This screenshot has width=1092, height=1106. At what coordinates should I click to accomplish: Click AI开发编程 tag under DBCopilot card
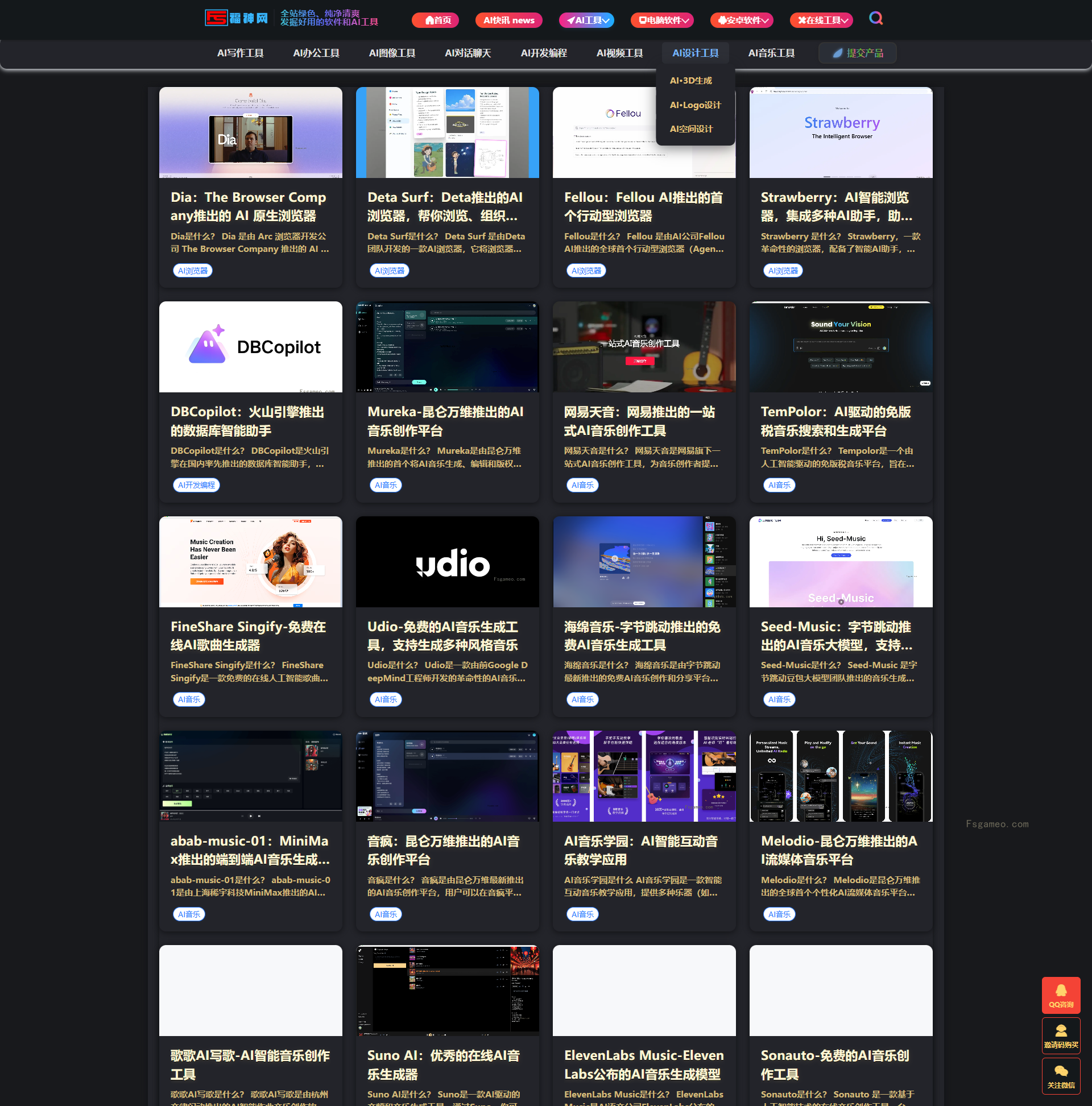(x=196, y=486)
